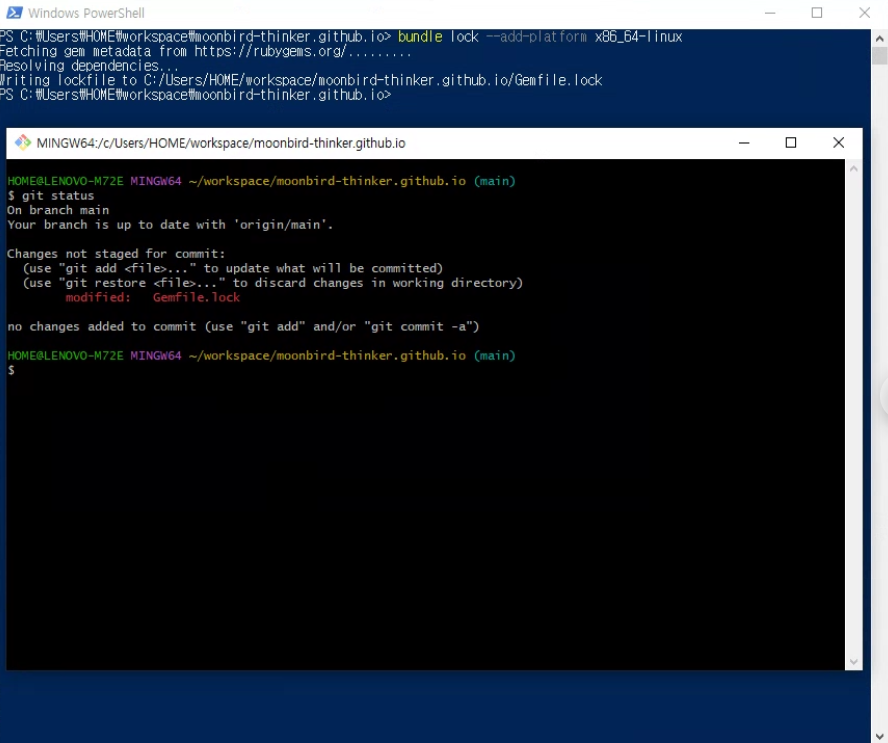Image resolution: width=888 pixels, height=743 pixels.
Task: Click the second 'HOME@LENOVO-M72E' prompt line
Action: pos(261,356)
